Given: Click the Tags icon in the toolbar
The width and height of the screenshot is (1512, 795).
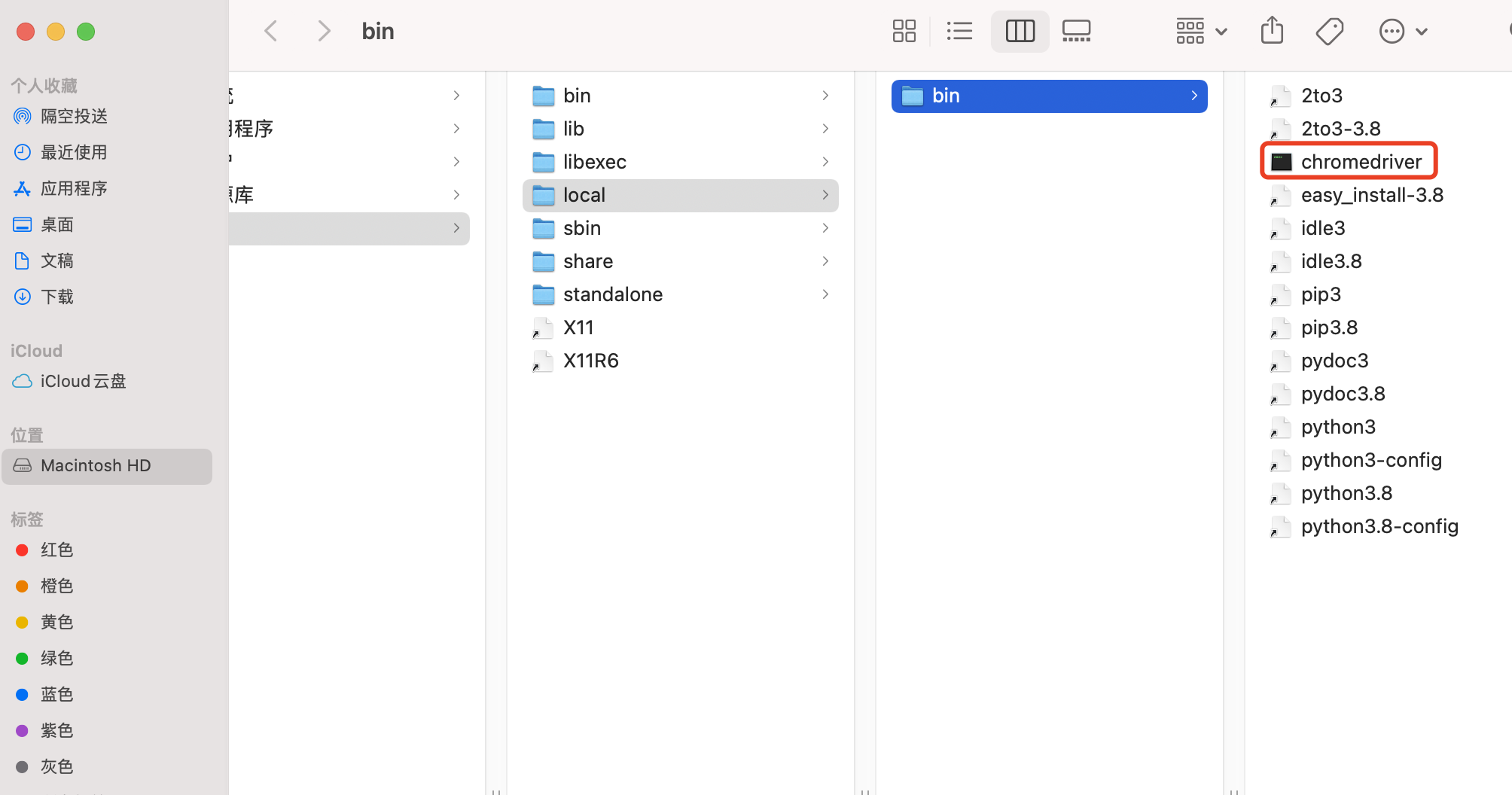Looking at the screenshot, I should (x=1330, y=31).
